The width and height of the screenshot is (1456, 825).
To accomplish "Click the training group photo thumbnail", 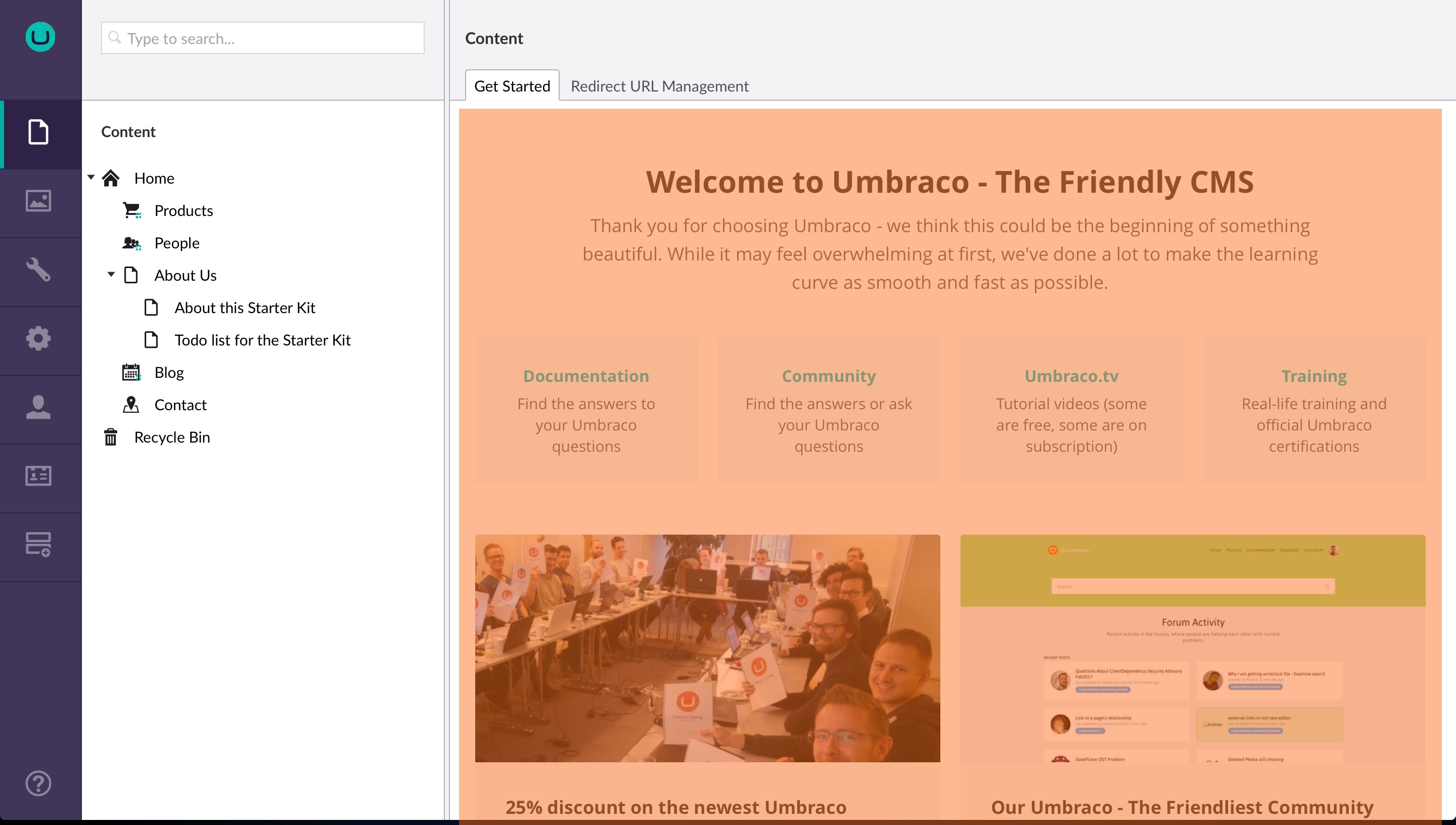I will pos(707,648).
